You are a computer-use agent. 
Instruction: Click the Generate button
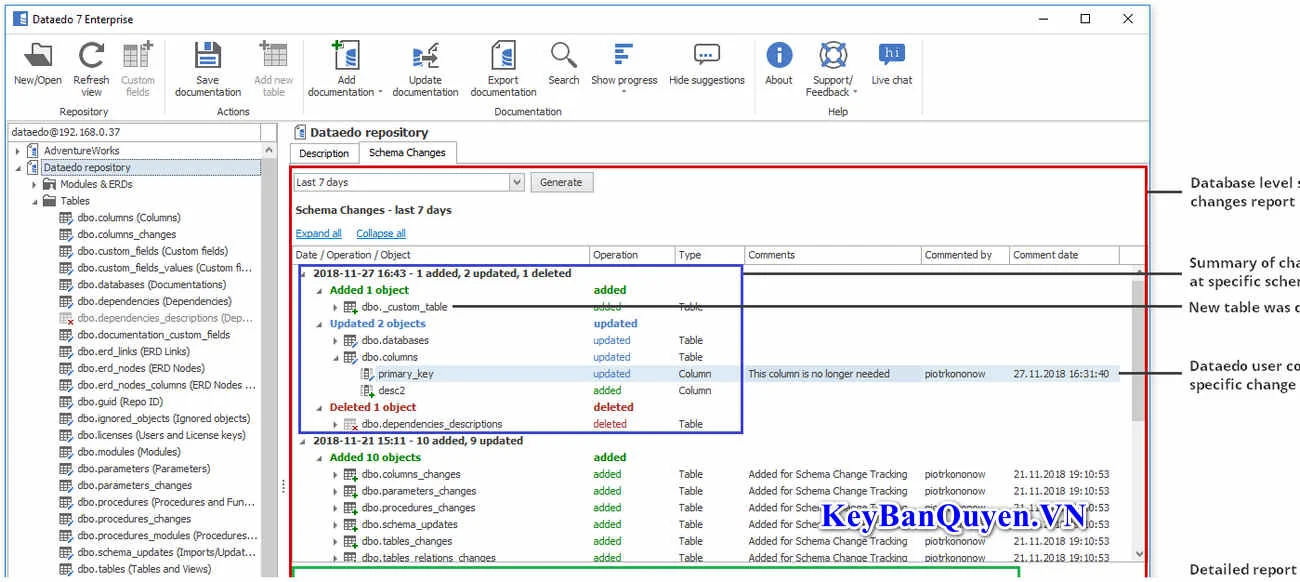[561, 182]
